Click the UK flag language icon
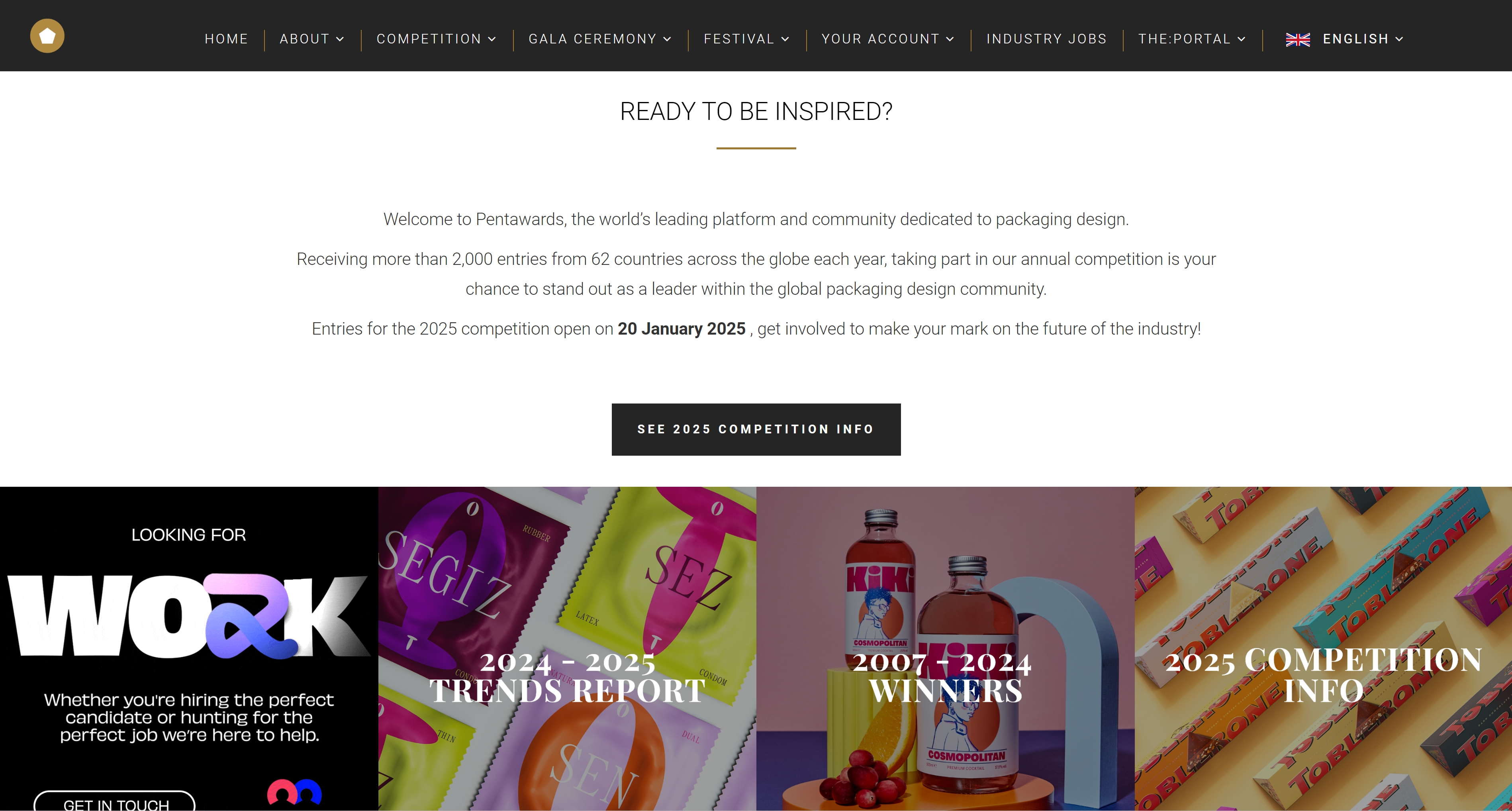This screenshot has height=811, width=1512. coord(1298,39)
